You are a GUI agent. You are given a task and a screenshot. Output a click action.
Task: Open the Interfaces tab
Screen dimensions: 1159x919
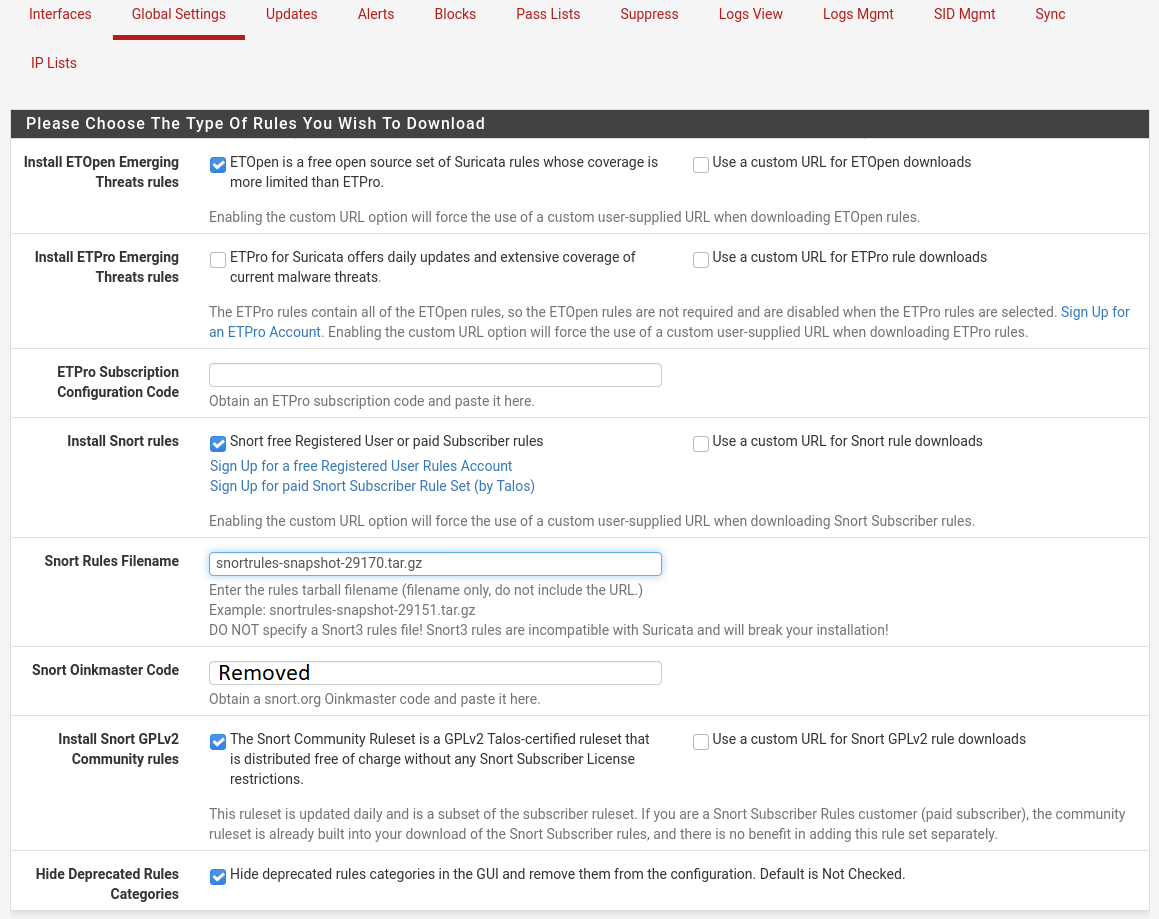60,15
